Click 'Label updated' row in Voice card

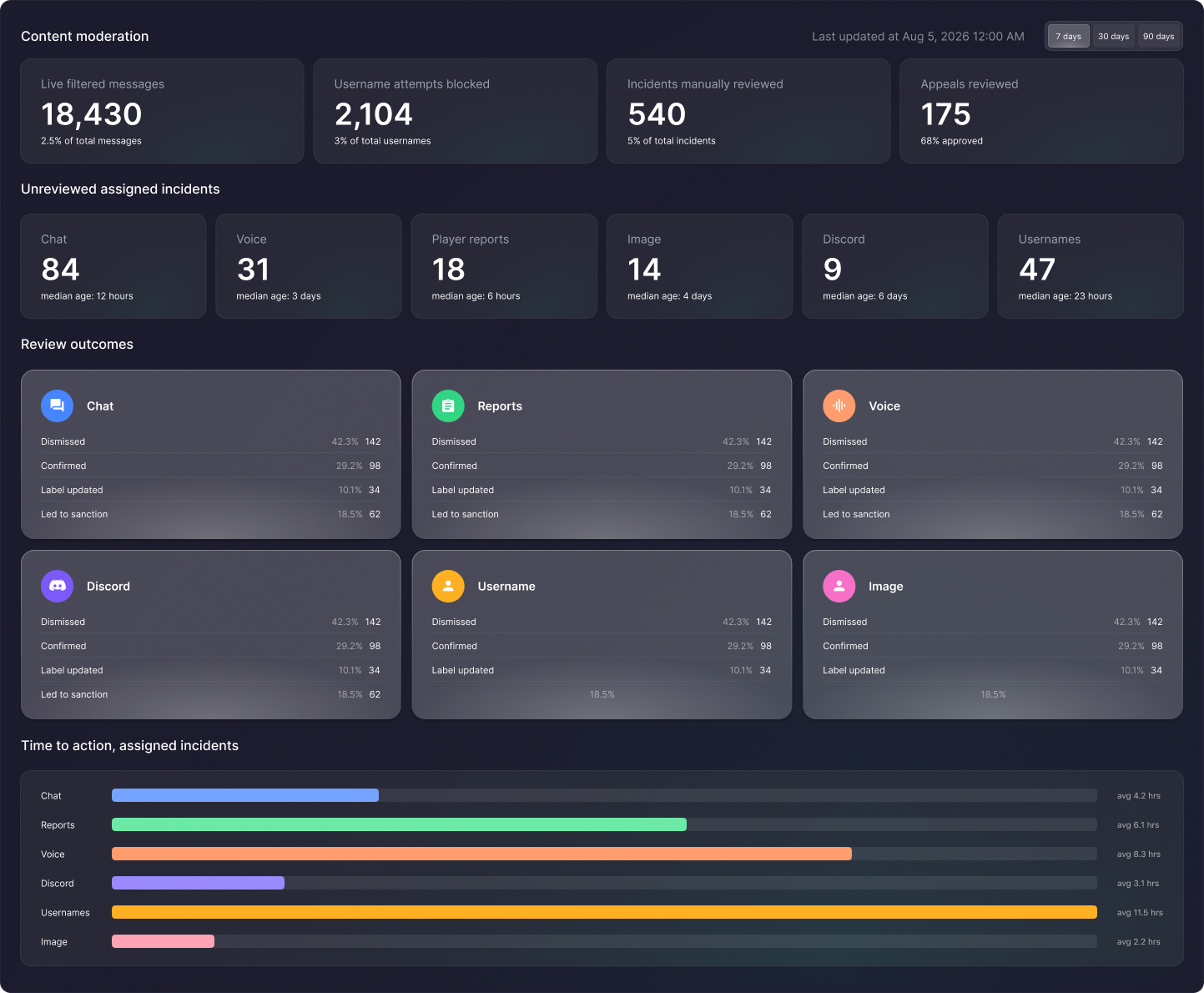tap(993, 490)
